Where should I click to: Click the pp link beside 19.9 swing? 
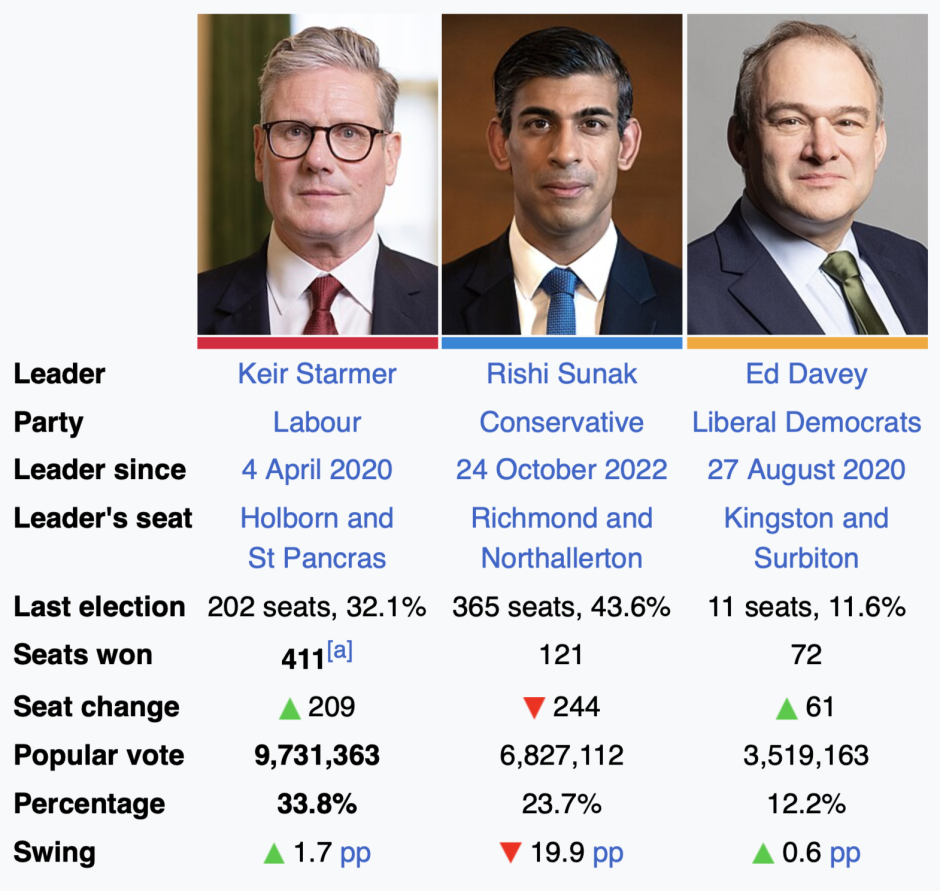pyautogui.click(x=608, y=853)
